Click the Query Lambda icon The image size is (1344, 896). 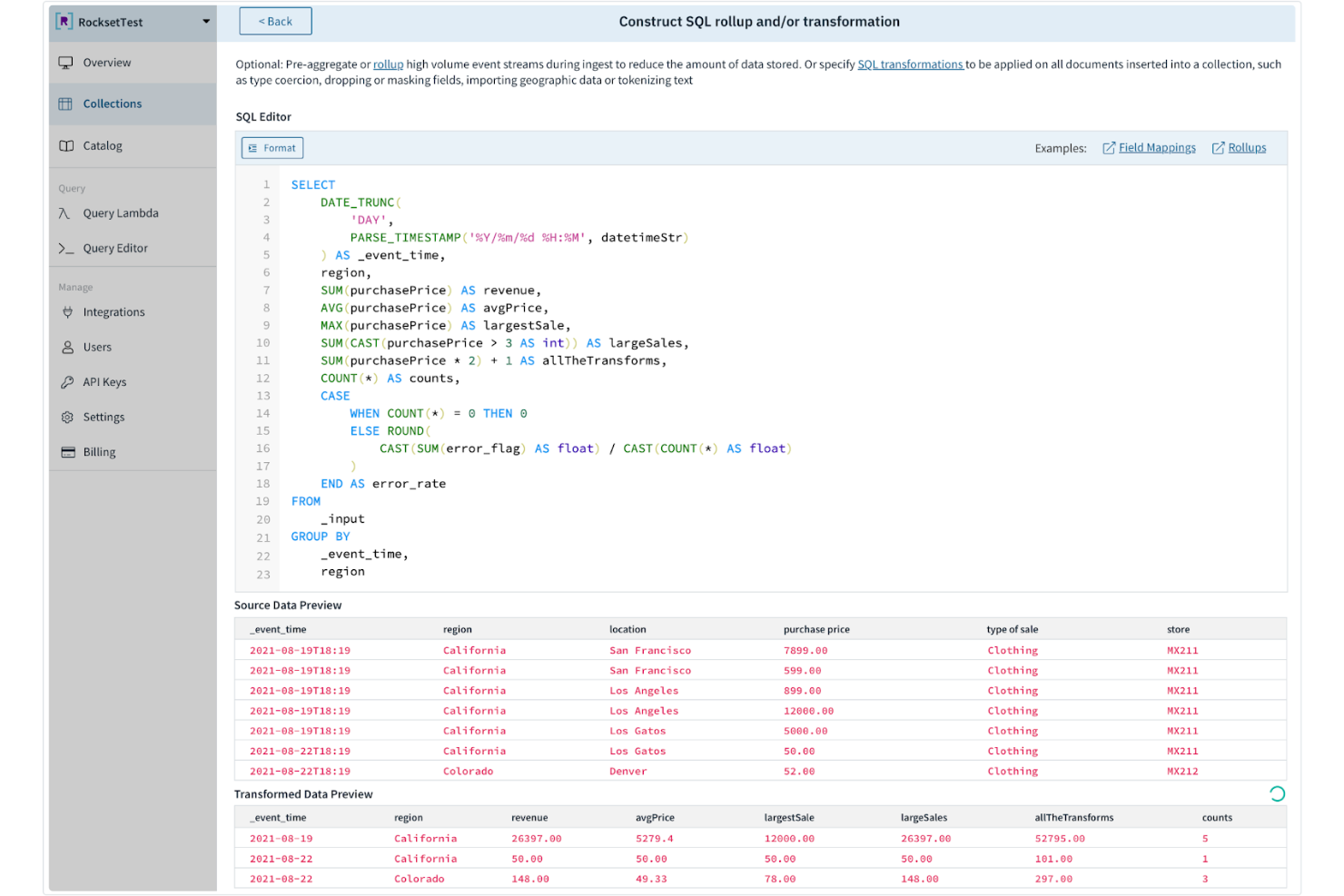[64, 213]
